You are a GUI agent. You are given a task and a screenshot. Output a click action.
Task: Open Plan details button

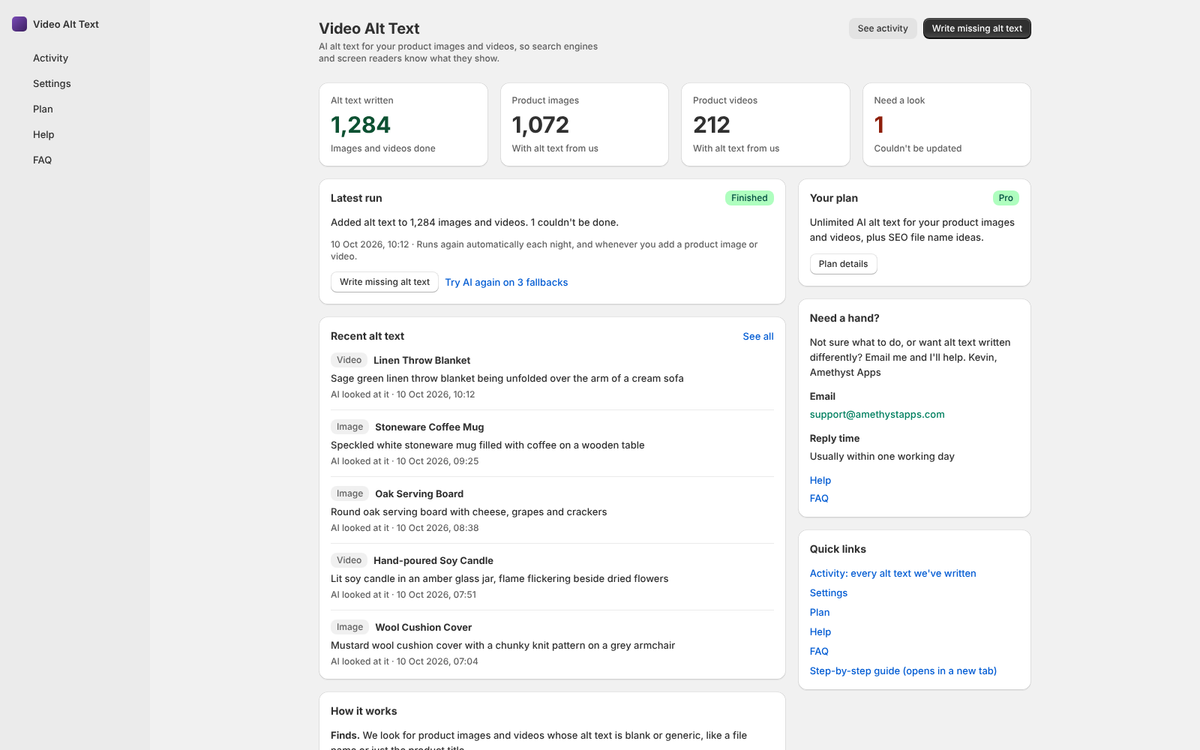[843, 264]
